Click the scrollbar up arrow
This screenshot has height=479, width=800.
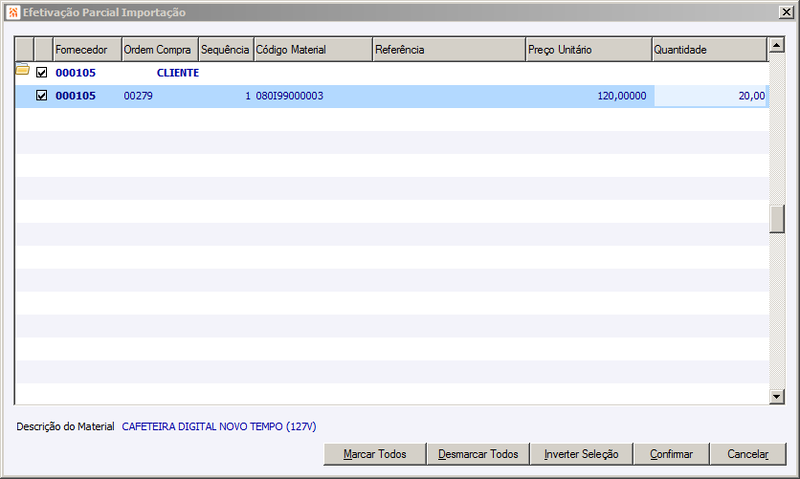point(777,45)
